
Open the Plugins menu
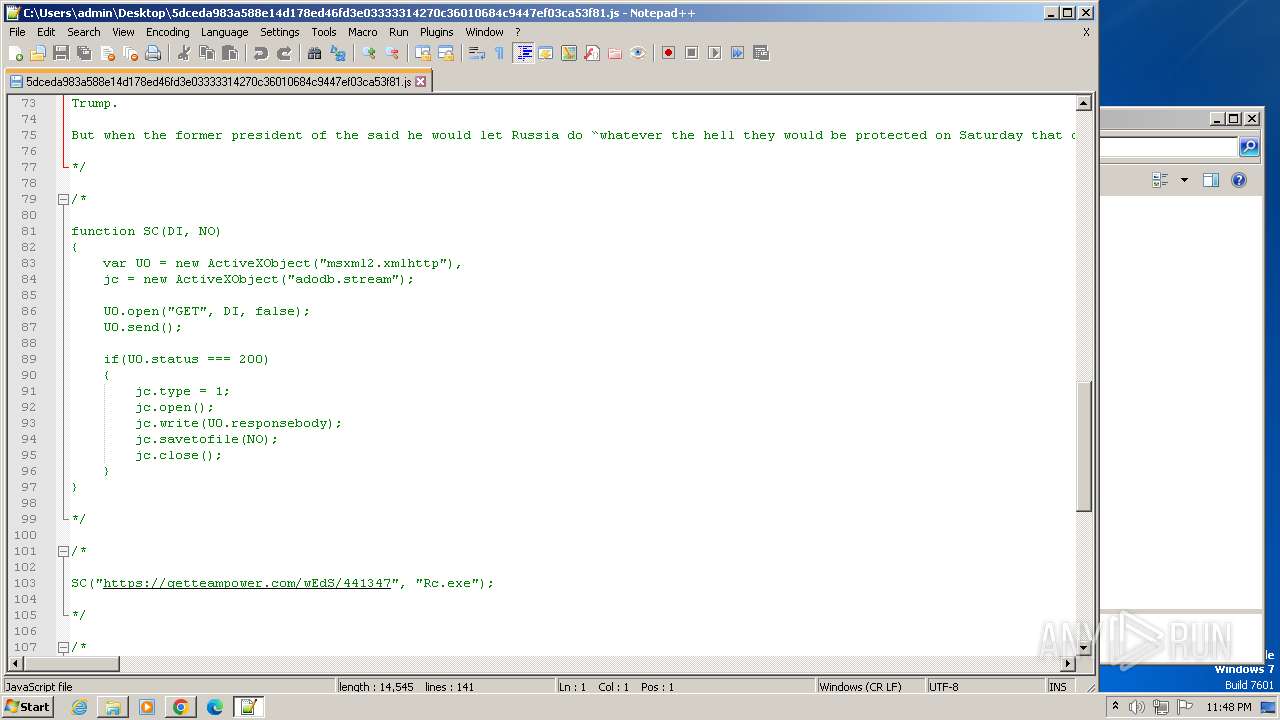436,32
